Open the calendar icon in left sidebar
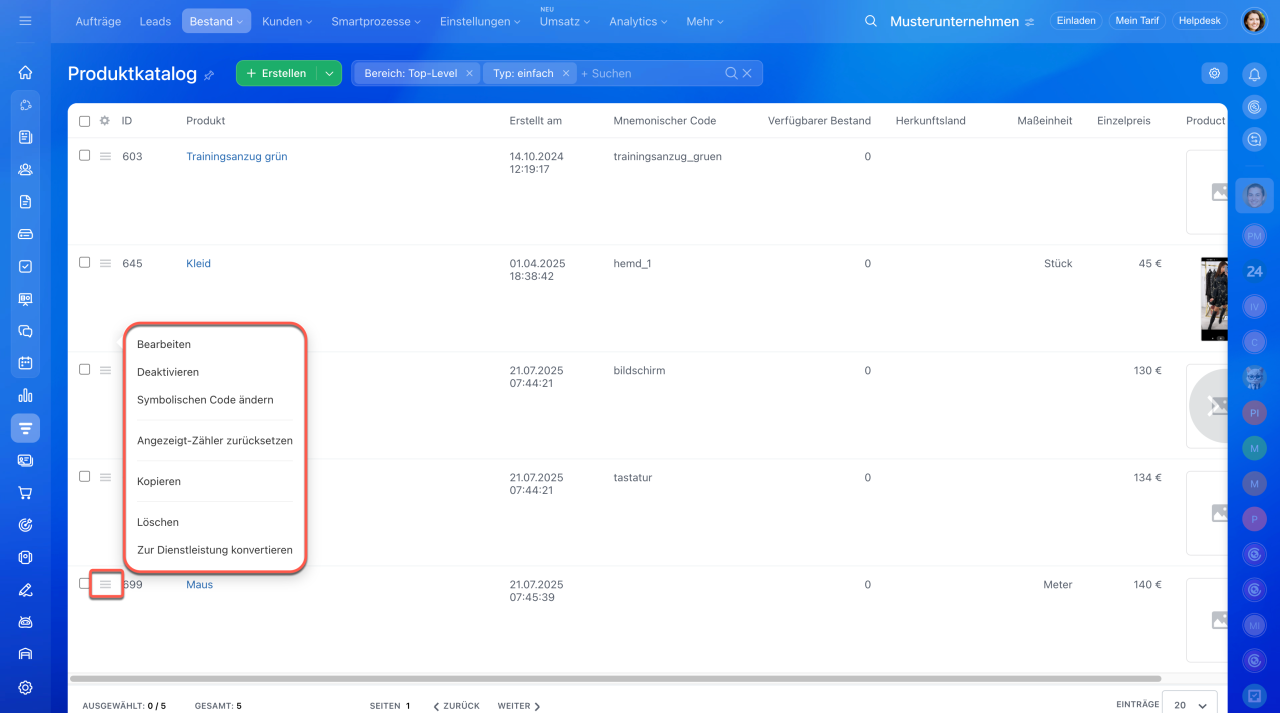Viewport: 1280px width, 713px height. click(25, 362)
